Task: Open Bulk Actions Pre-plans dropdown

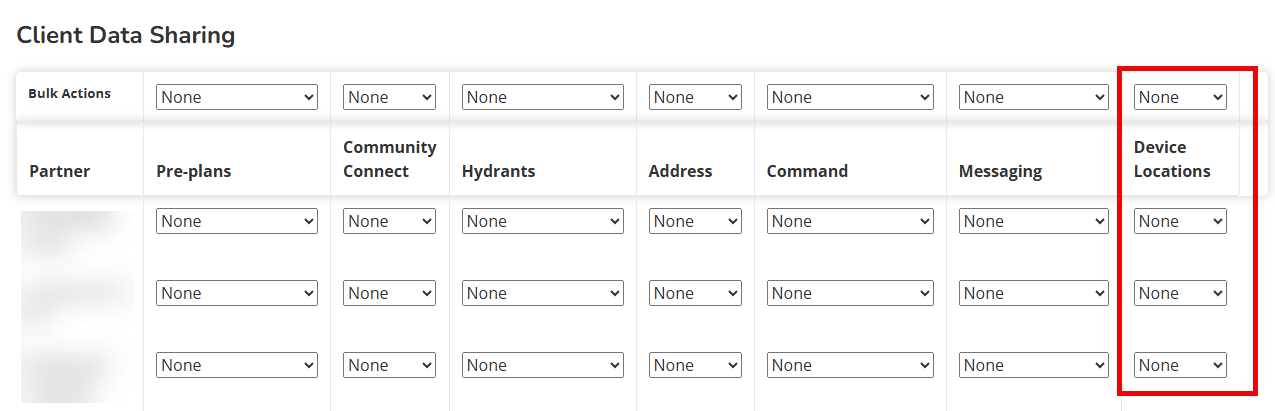Action: (x=237, y=97)
